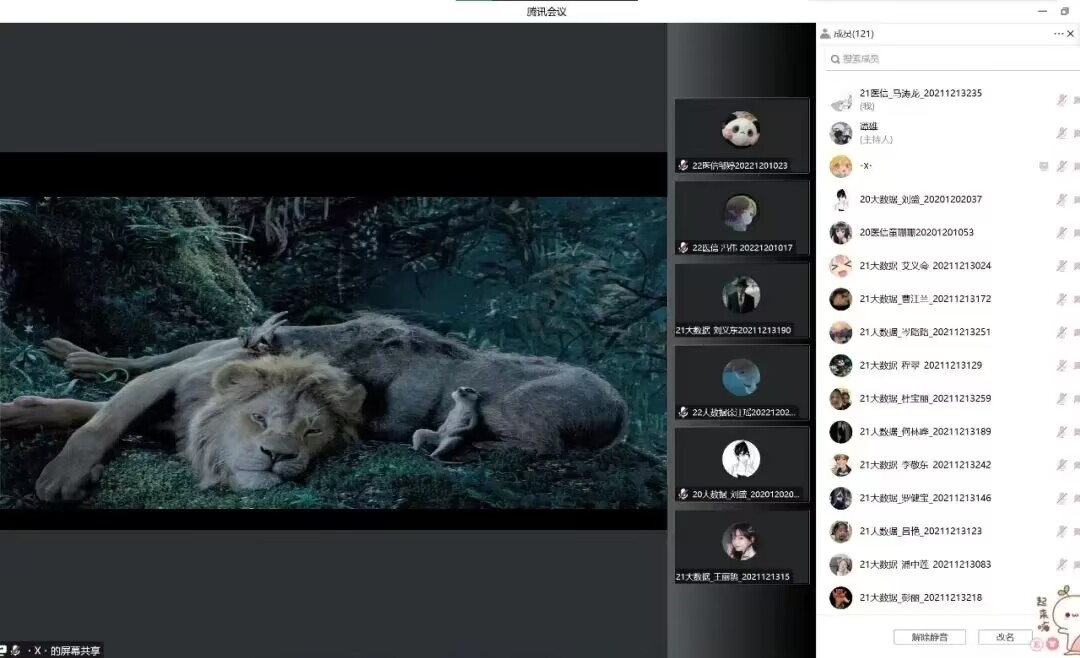
Task: Click mic icon for member 20211213189
Action: (1061, 432)
